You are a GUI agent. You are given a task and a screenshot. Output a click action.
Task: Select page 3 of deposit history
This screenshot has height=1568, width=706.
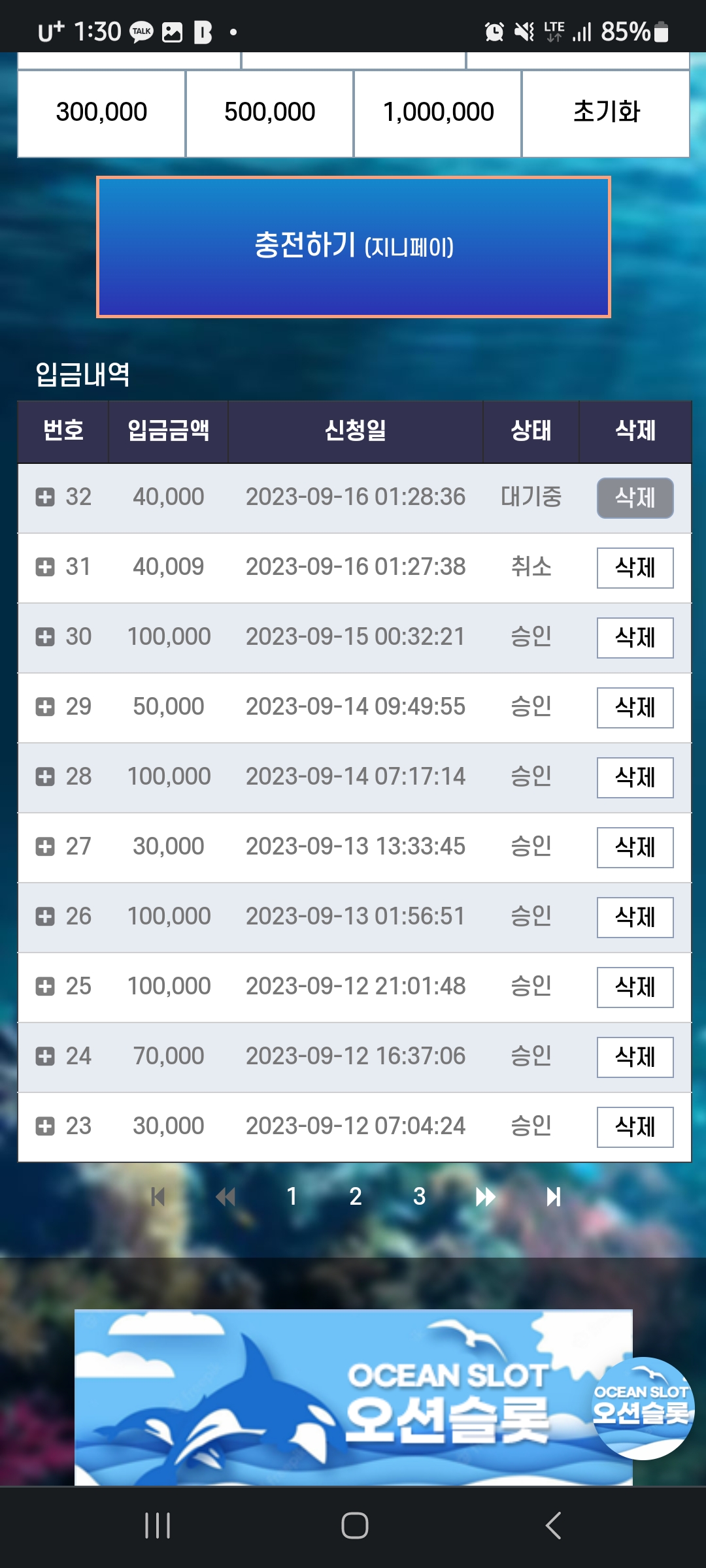pos(420,1197)
